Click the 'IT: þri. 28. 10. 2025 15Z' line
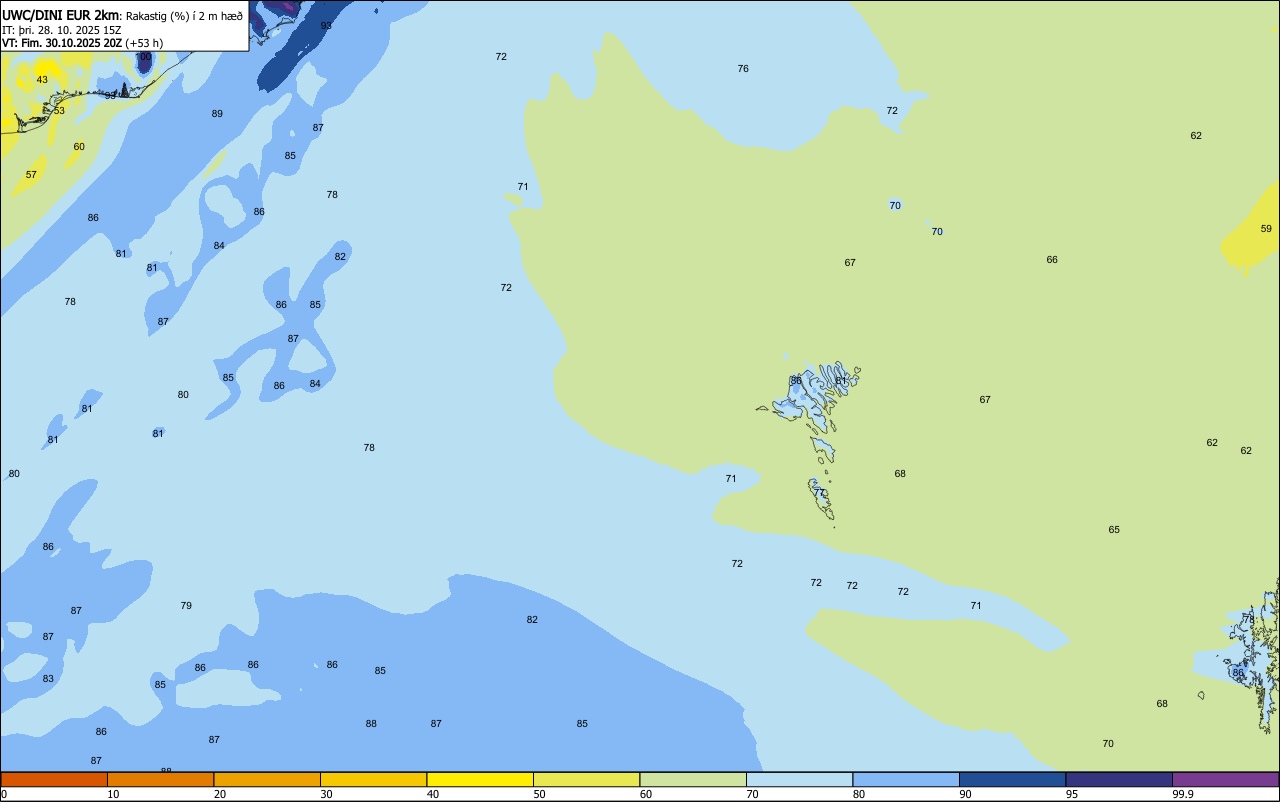The image size is (1280, 802). tap(61, 30)
